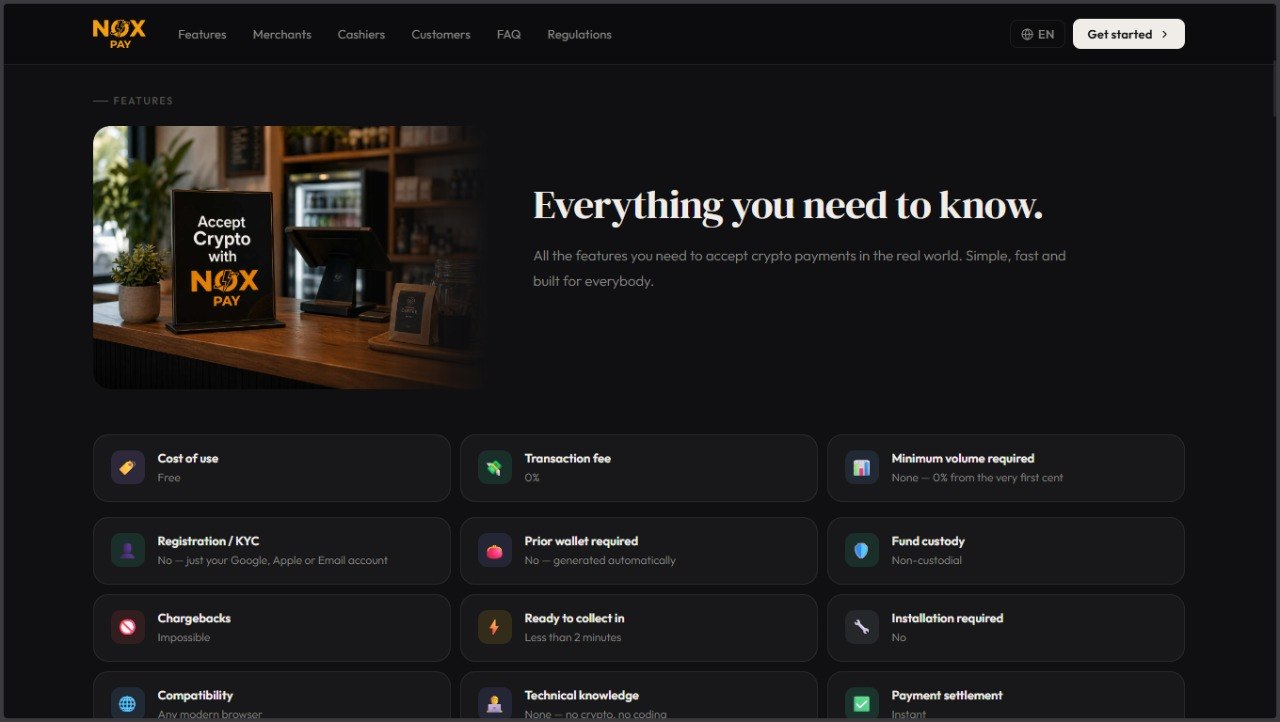1280x722 pixels.
Task: Click 'Less than 2 minutes' text
Action: [573, 637]
